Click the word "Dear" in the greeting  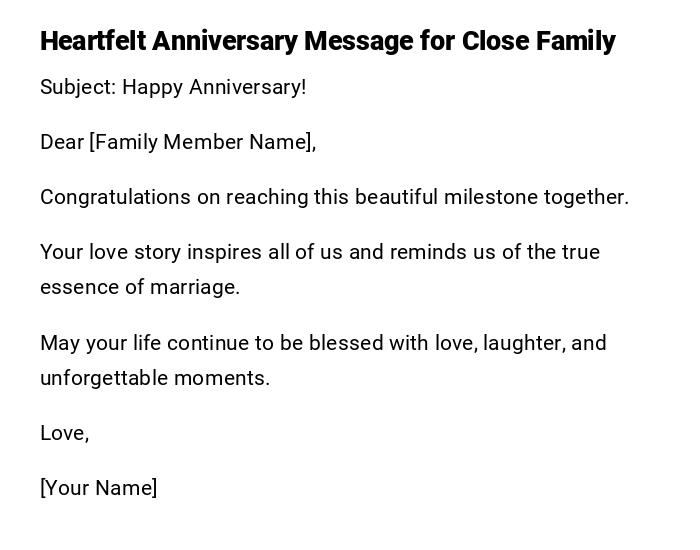tap(61, 142)
